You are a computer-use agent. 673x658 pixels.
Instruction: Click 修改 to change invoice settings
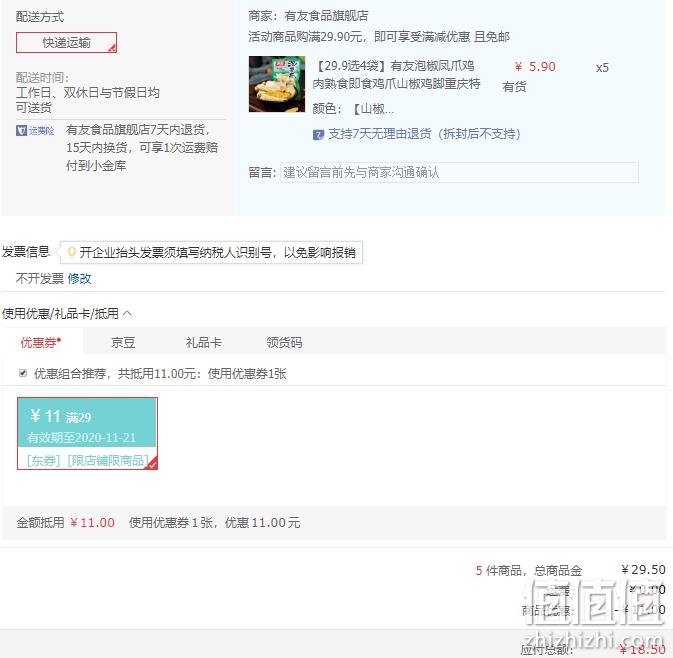pyautogui.click(x=79, y=279)
